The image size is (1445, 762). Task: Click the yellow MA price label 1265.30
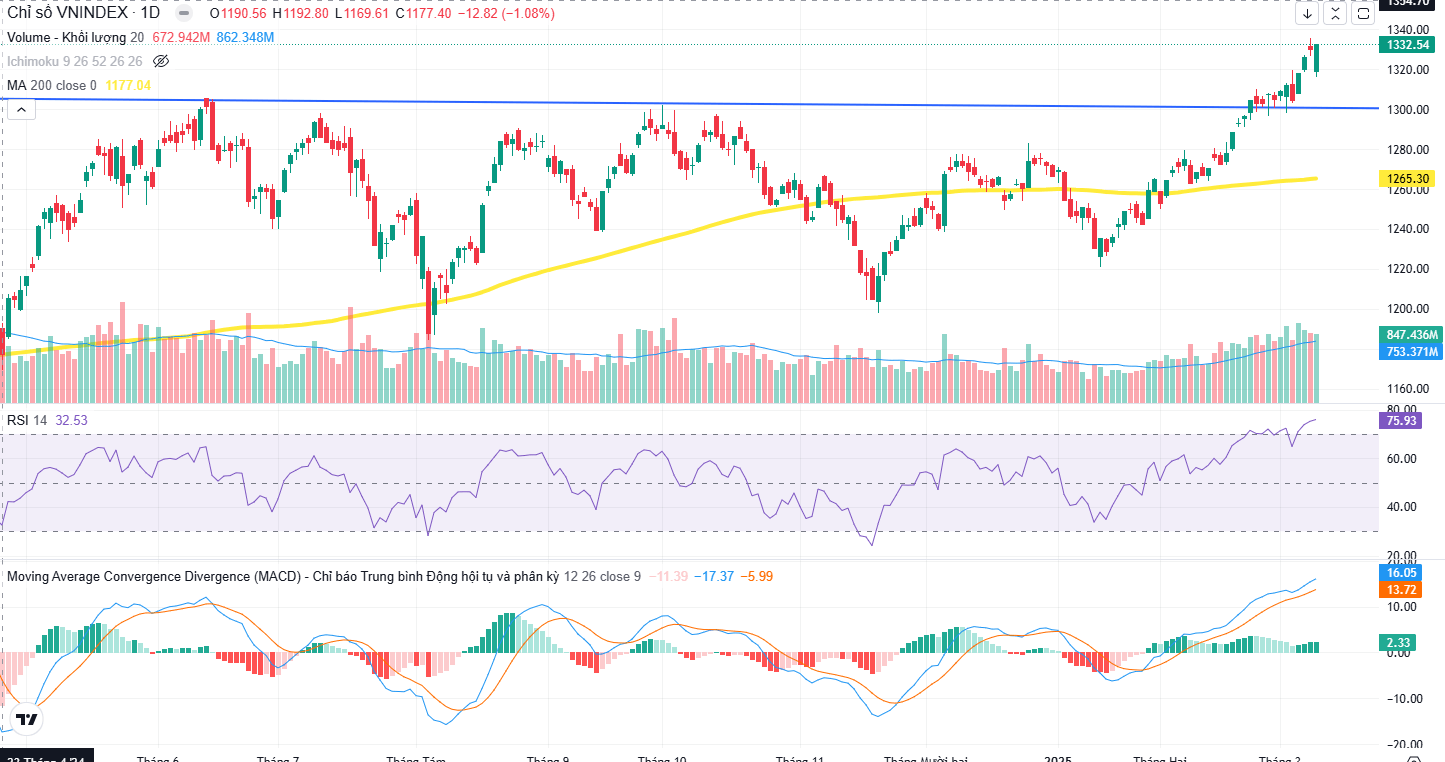(x=1408, y=178)
